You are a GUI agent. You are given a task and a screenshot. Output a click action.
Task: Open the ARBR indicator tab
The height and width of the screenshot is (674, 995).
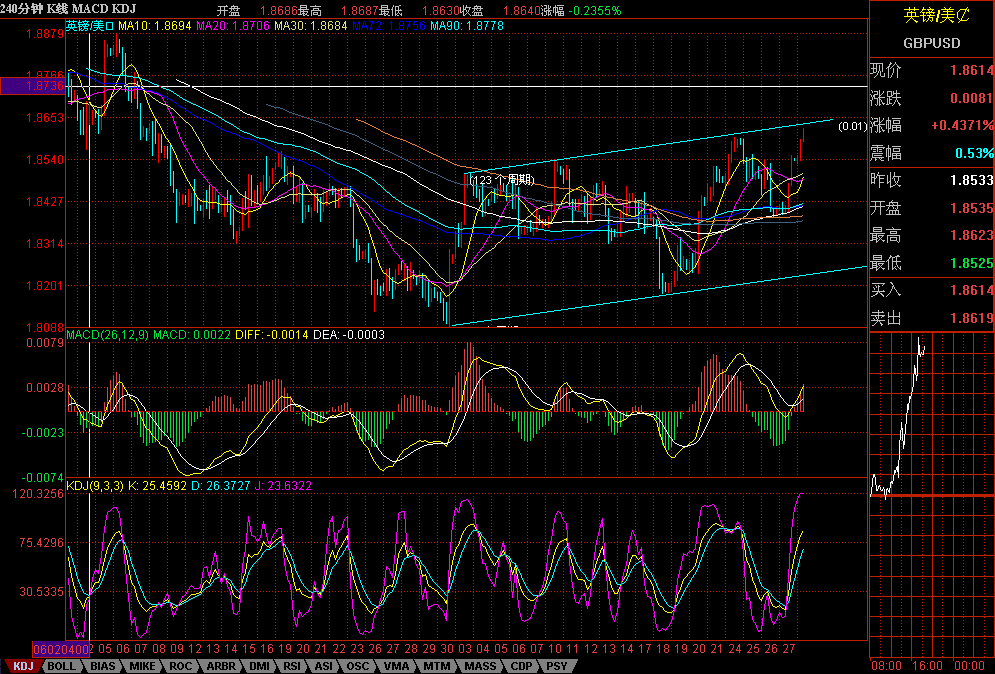[221, 666]
